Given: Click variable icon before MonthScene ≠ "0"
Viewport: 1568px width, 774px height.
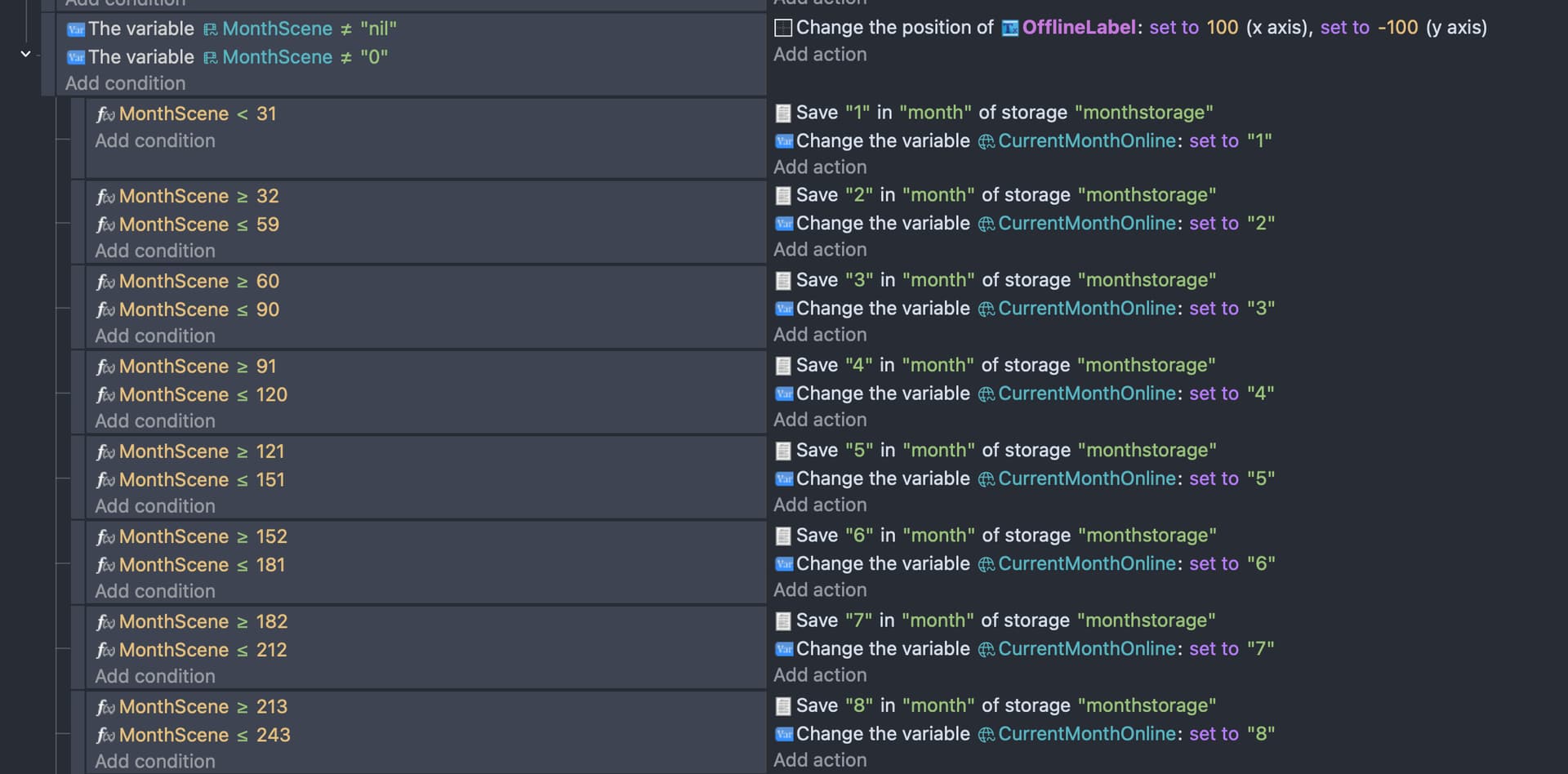Looking at the screenshot, I should [76, 57].
